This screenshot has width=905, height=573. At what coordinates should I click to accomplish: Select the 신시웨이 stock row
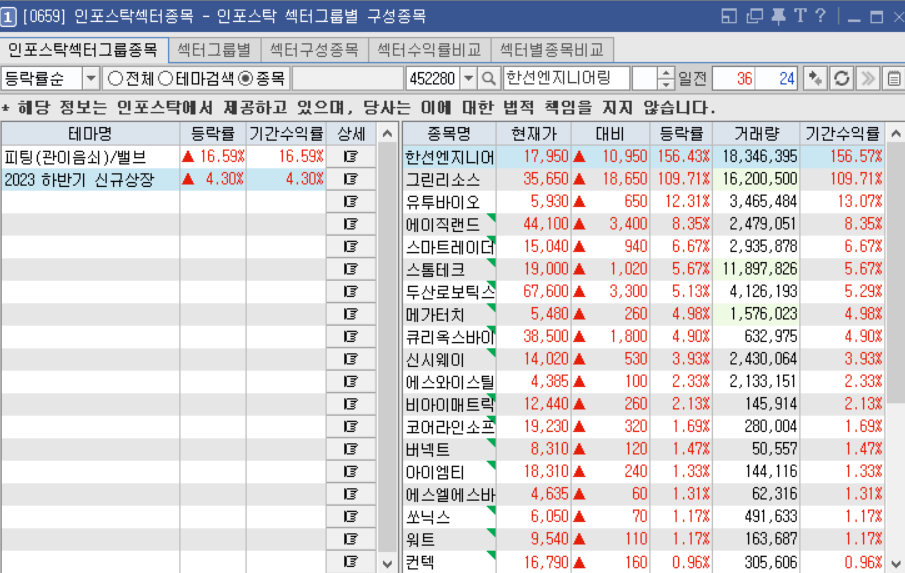644,359
